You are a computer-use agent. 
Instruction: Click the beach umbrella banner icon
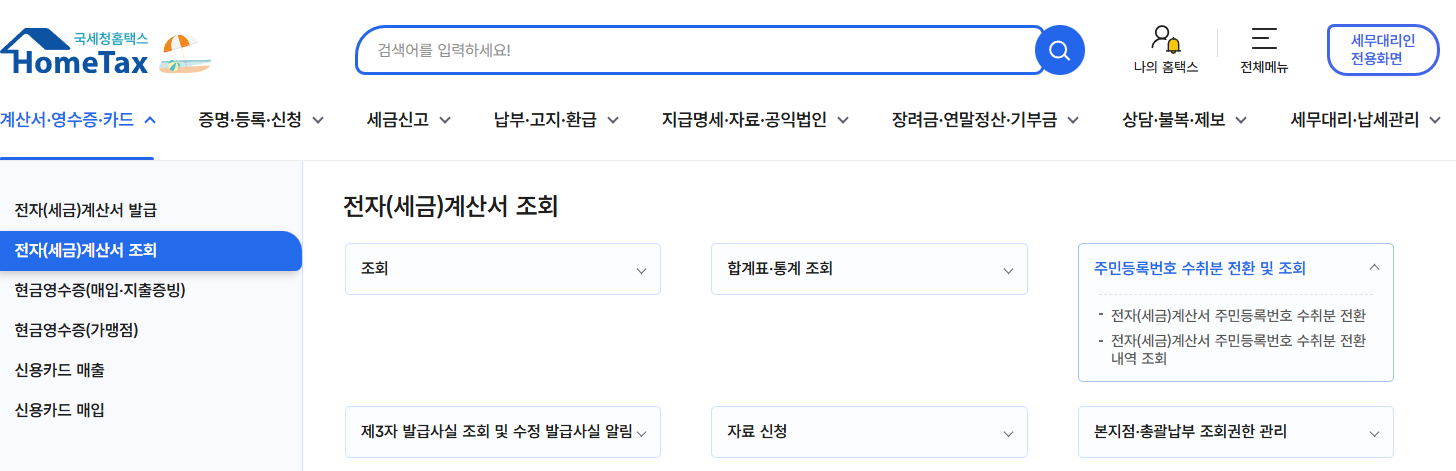[x=185, y=54]
